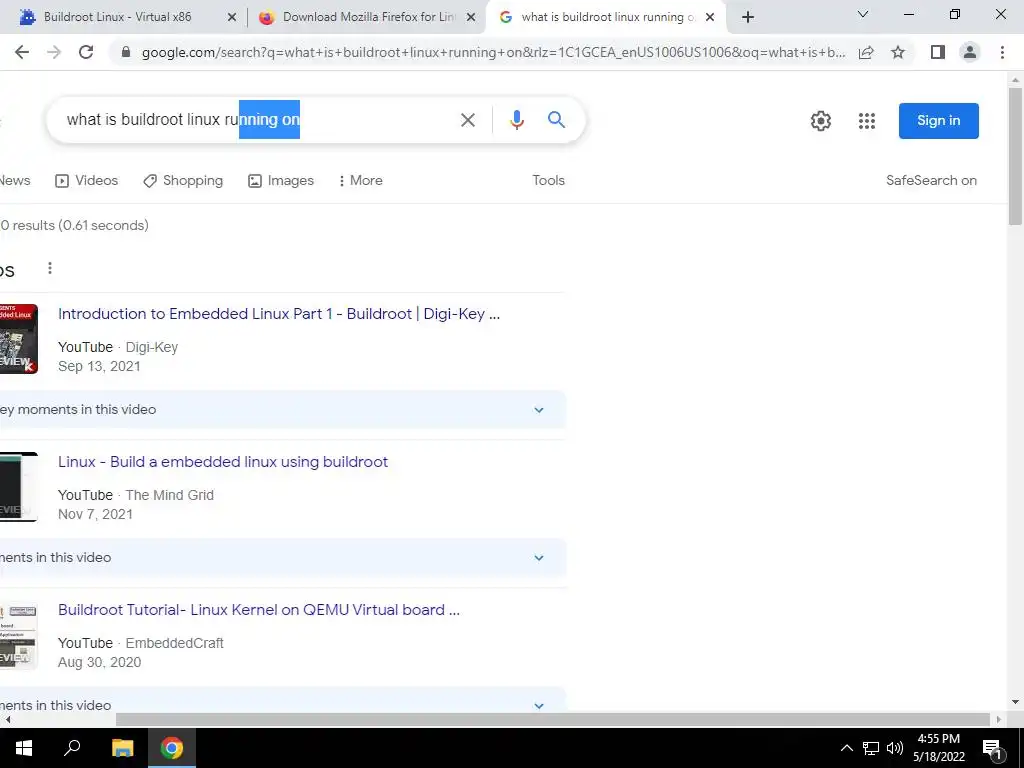This screenshot has height=768, width=1024.
Task: Clear the Google search box
Action: pos(468,120)
